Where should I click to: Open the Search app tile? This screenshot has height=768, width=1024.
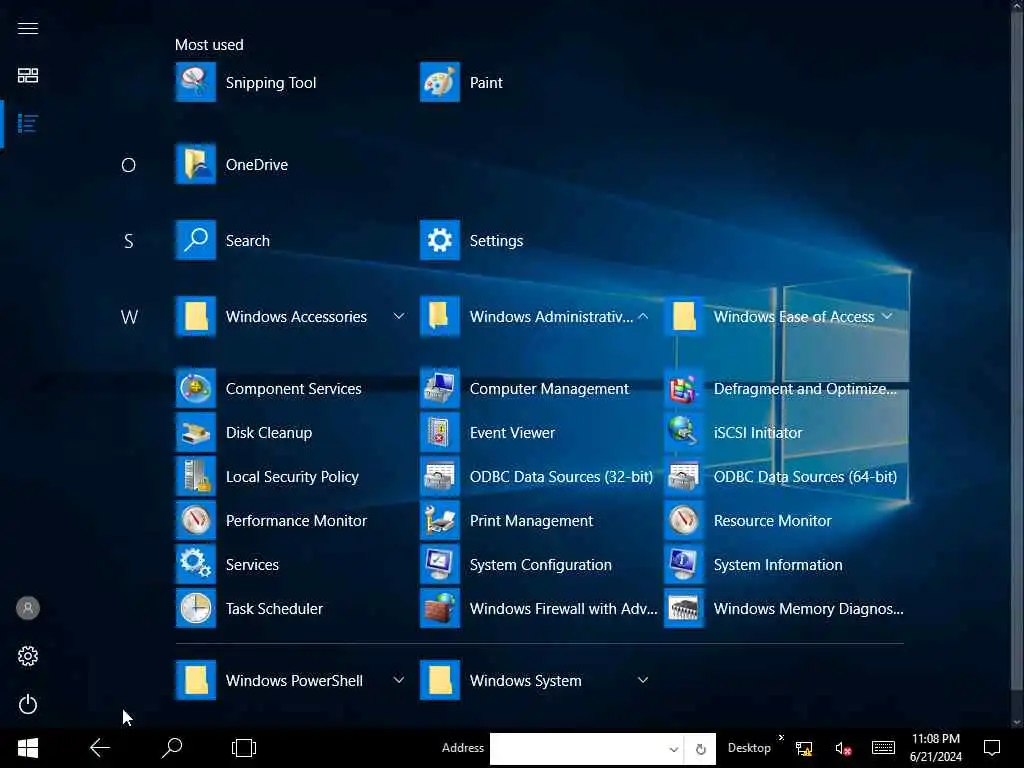pyautogui.click(x=195, y=240)
